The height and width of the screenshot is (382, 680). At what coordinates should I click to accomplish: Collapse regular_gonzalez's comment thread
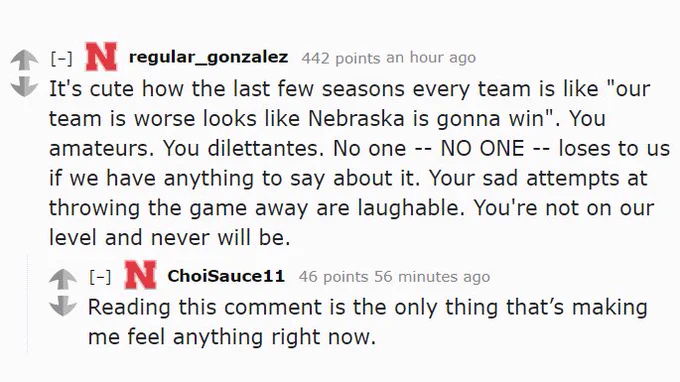tap(61, 58)
